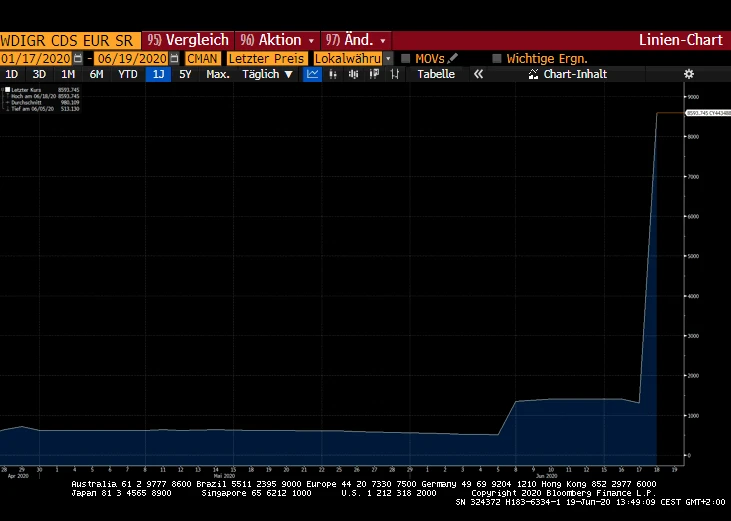Open chart settings gear icon

pos(688,74)
